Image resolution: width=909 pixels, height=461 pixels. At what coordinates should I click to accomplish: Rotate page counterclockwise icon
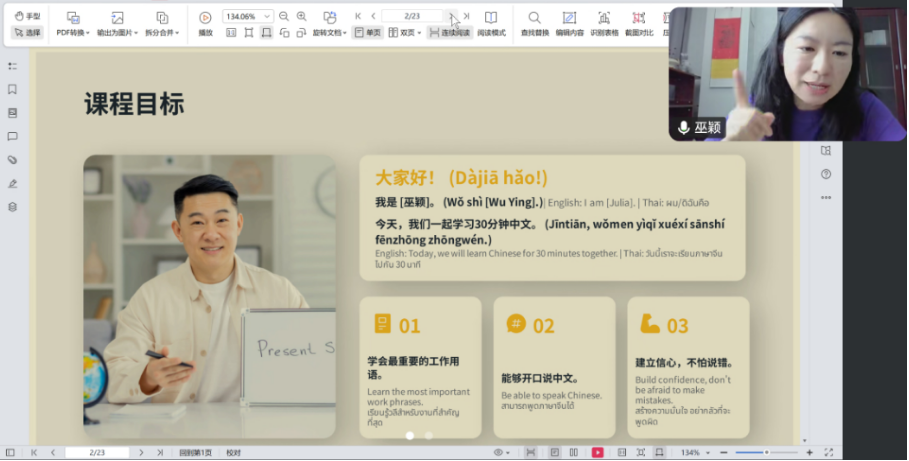point(284,33)
